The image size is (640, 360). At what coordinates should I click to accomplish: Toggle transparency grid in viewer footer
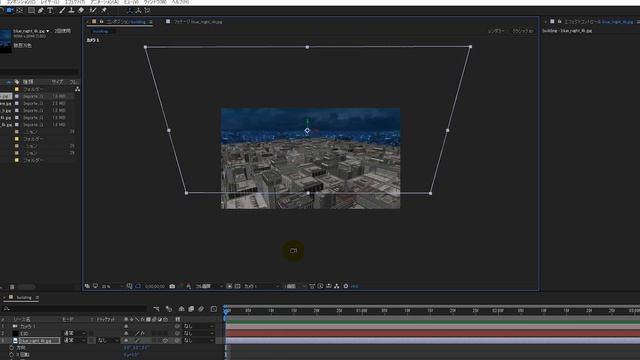pyautogui.click(x=238, y=286)
